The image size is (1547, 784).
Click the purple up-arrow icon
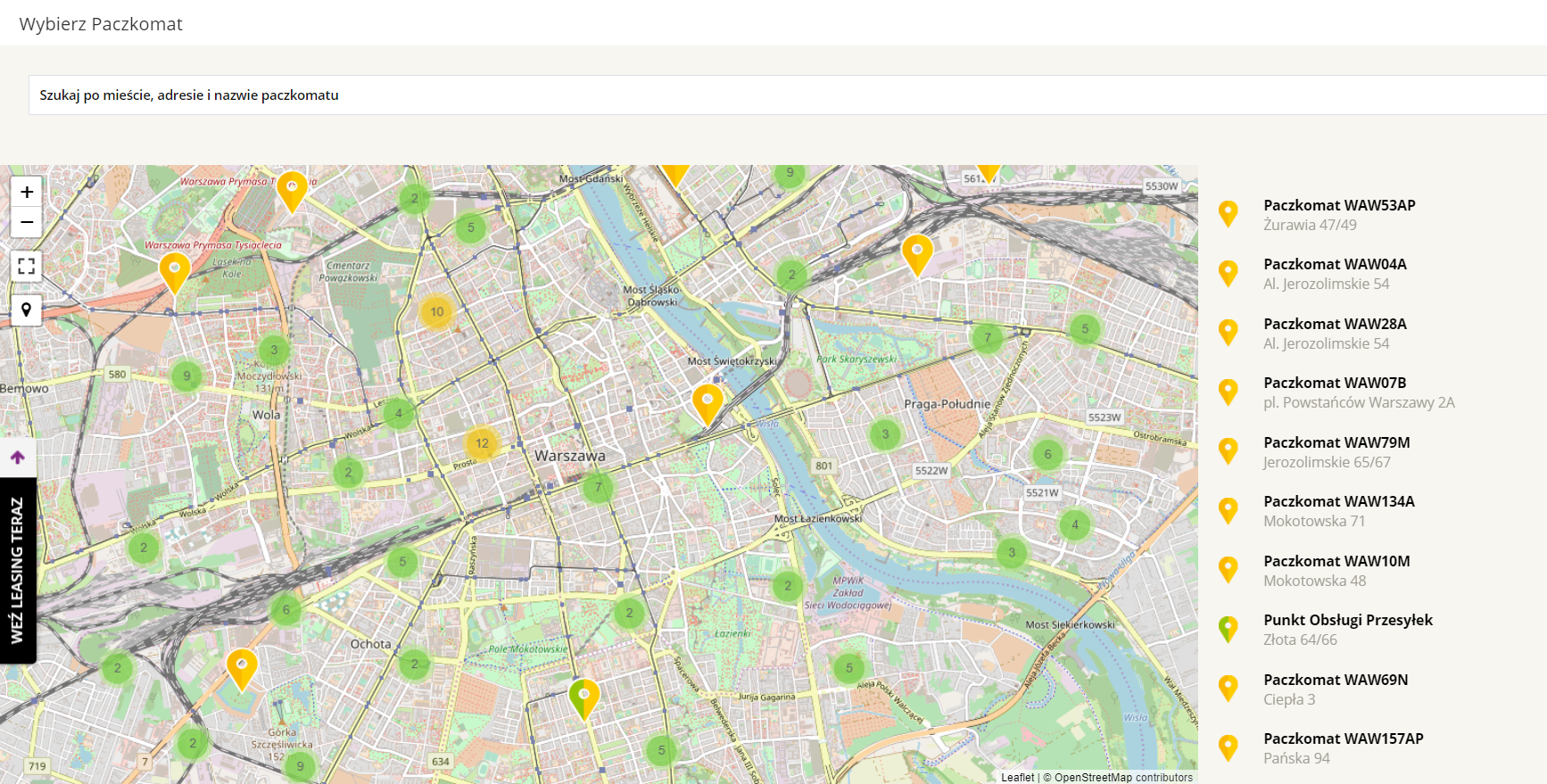point(18,458)
